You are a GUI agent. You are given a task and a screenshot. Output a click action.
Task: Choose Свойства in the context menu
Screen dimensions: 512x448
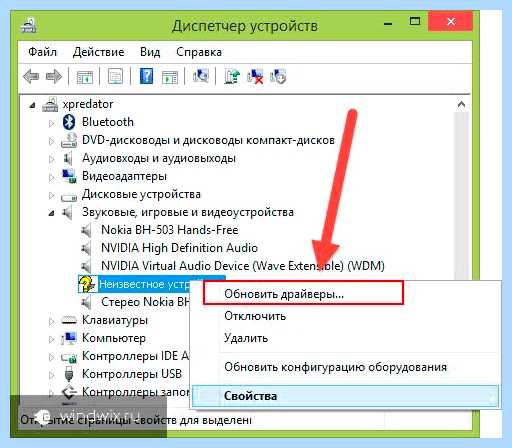coord(345,396)
